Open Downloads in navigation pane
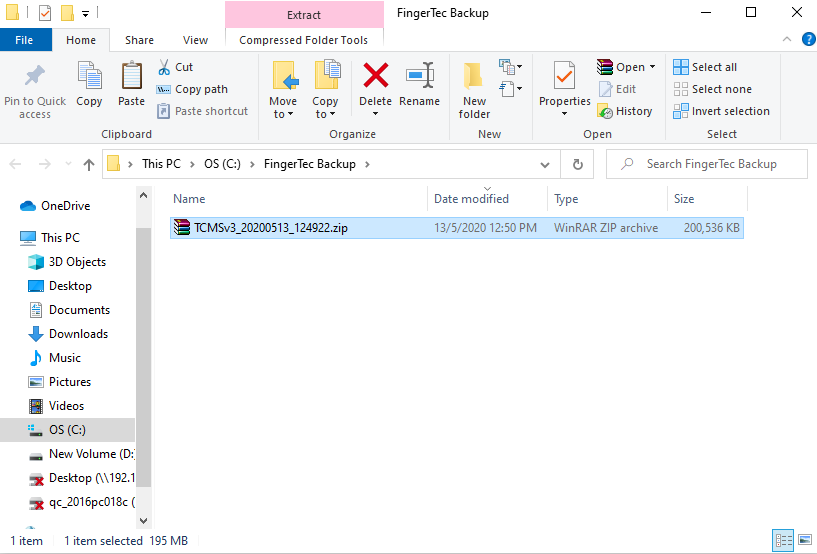The height and width of the screenshot is (554, 817). 68,334
